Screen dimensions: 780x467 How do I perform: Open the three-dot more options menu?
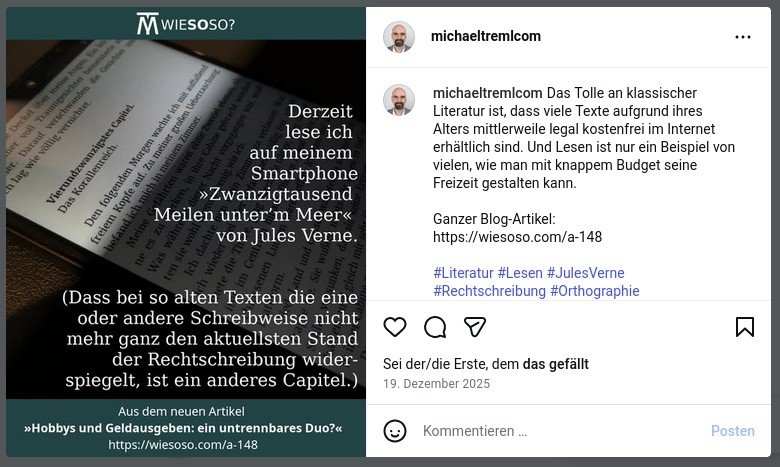click(743, 37)
